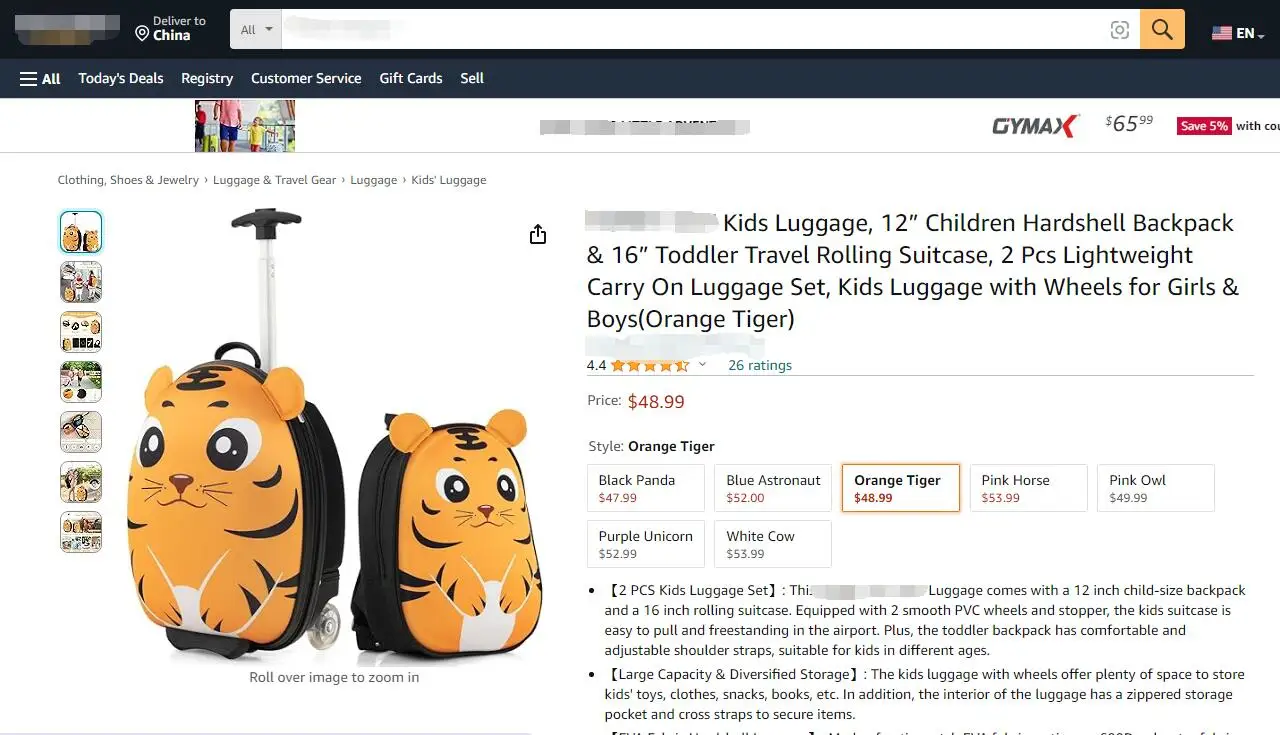Click the orange search magnifier button
Viewport: 1280px width, 735px height.
[1162, 30]
